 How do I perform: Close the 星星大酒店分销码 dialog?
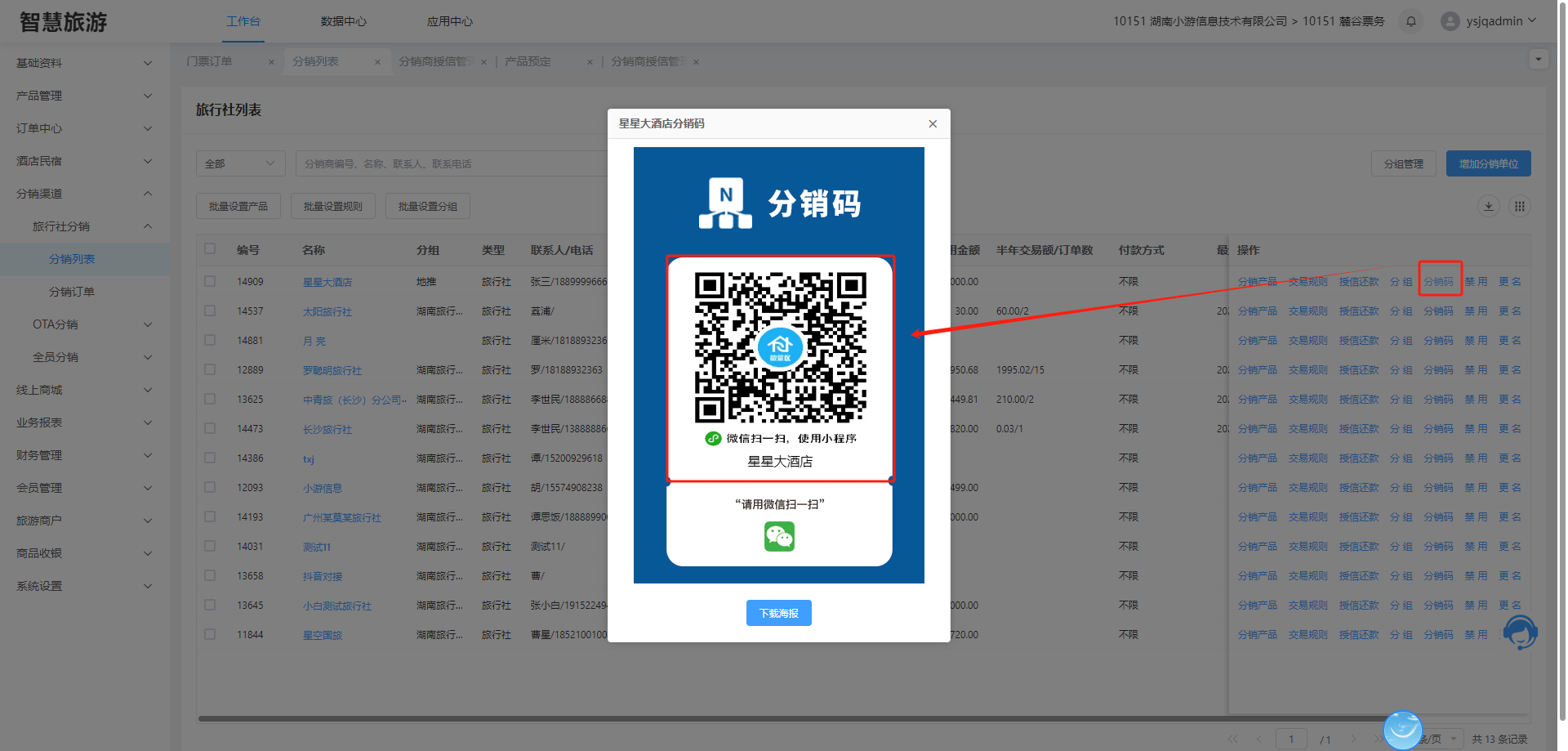tap(933, 124)
